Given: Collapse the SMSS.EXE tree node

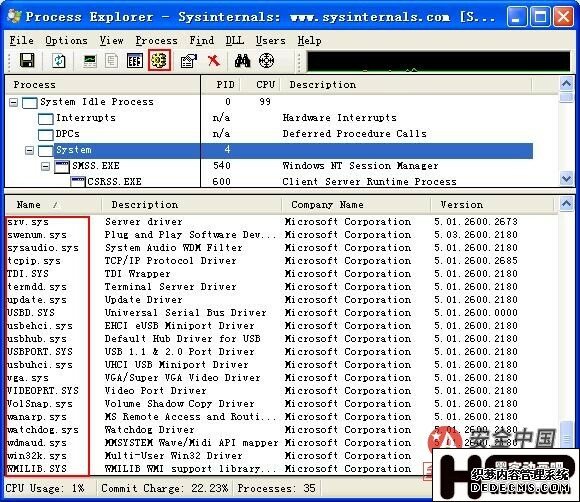Looking at the screenshot, I should [45, 166].
